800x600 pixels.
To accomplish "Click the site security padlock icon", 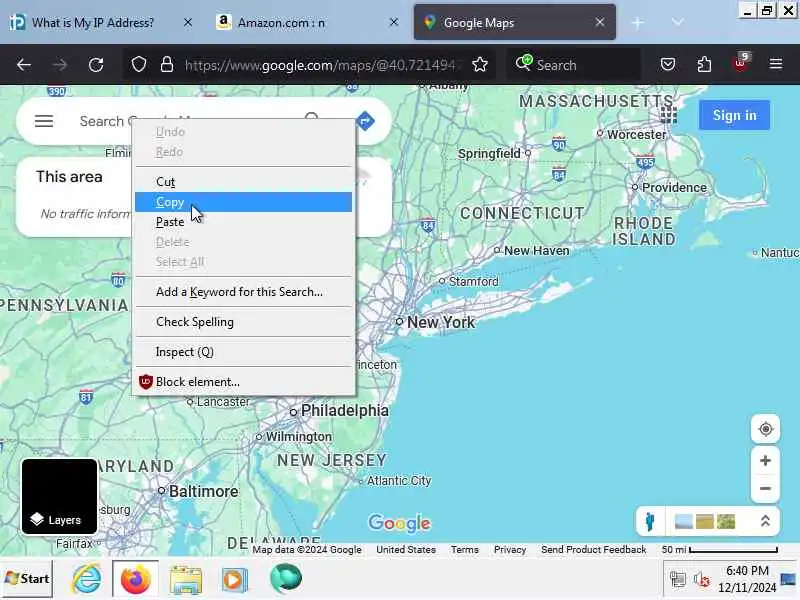I will coord(167,65).
